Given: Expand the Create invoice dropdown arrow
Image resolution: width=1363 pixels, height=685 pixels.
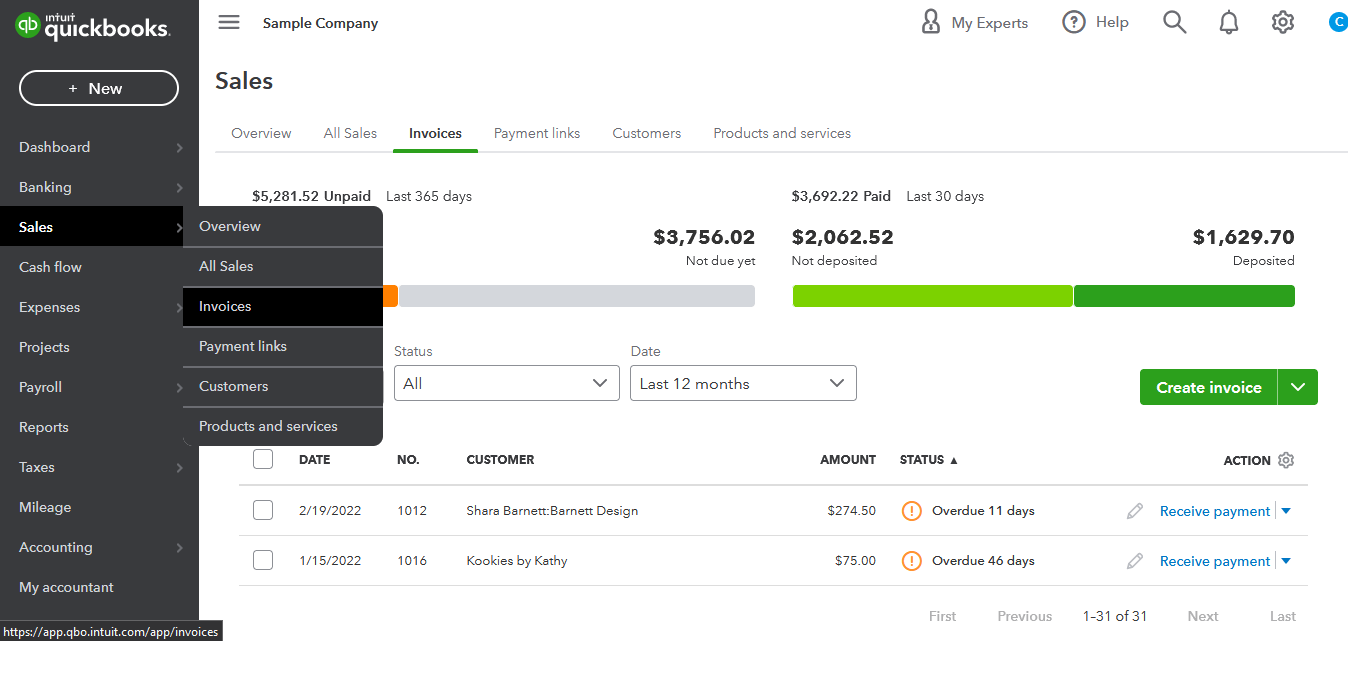Looking at the screenshot, I should [x=1297, y=386].
